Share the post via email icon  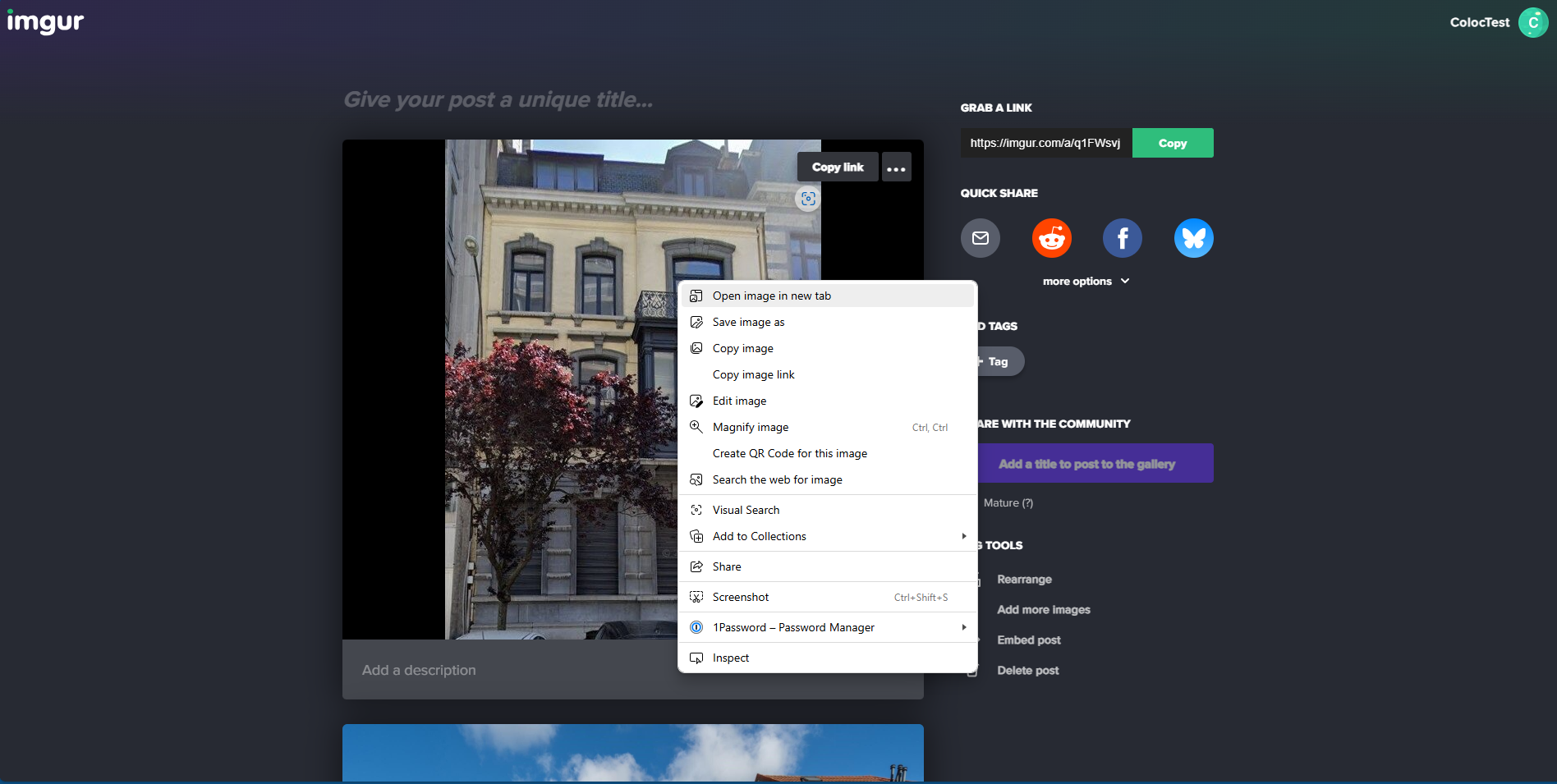pyautogui.click(x=980, y=238)
